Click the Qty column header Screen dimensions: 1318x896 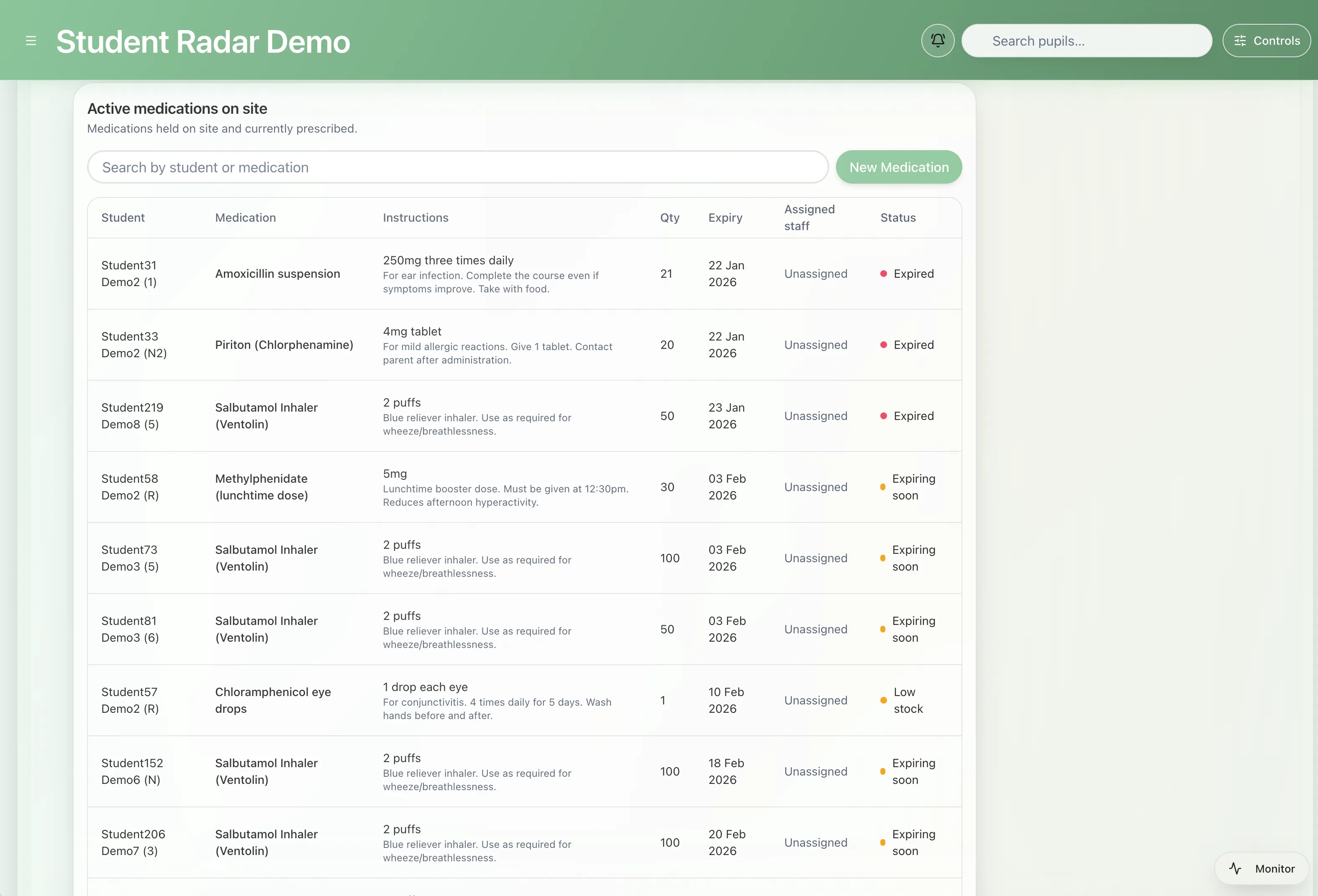[669, 218]
